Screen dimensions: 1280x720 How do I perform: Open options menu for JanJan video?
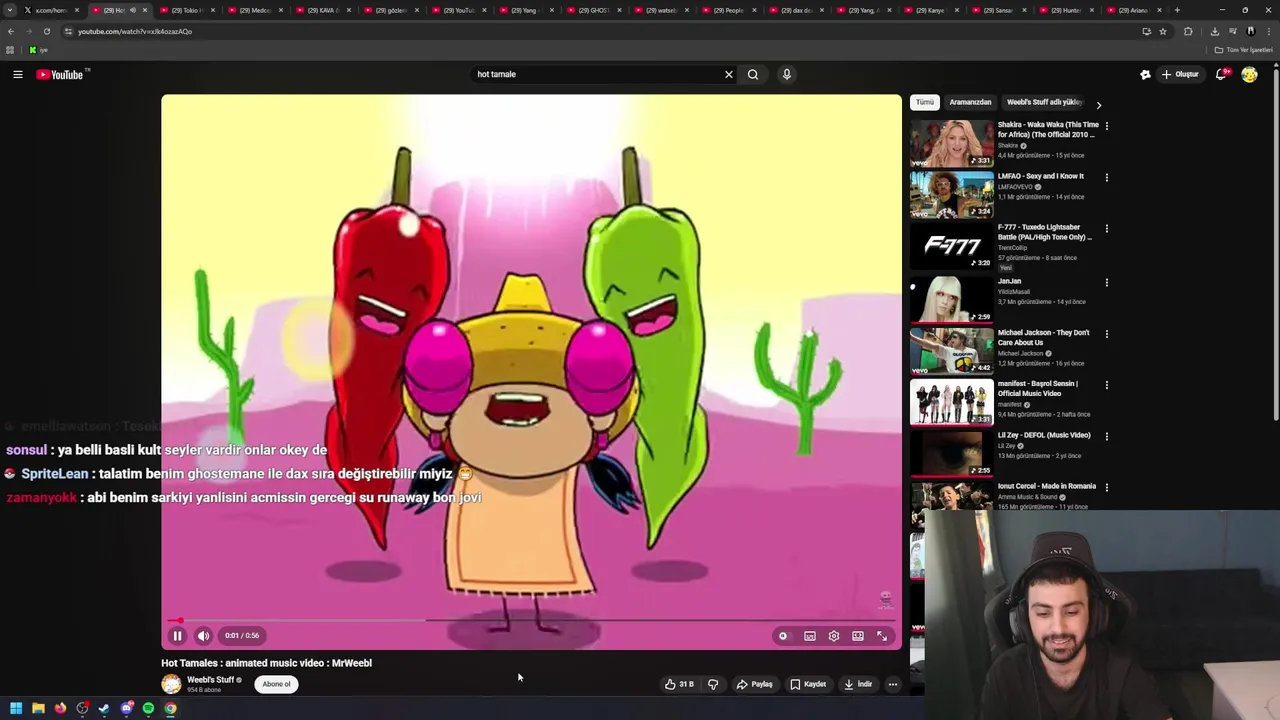pos(1106,282)
